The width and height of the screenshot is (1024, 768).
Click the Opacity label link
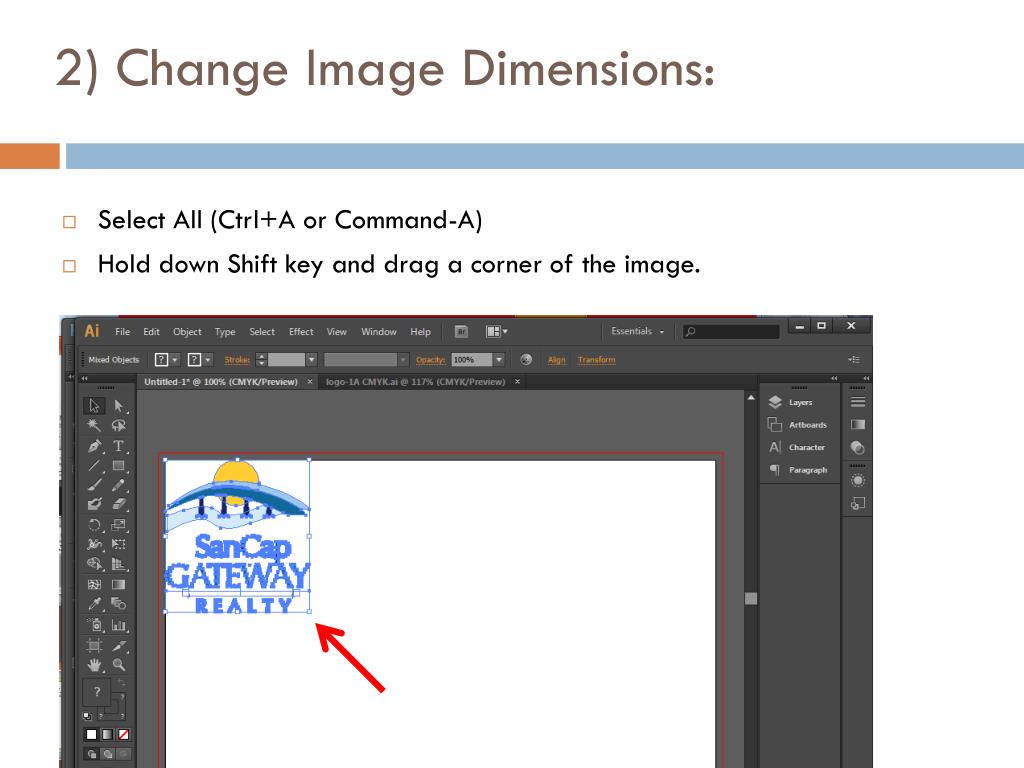point(430,360)
